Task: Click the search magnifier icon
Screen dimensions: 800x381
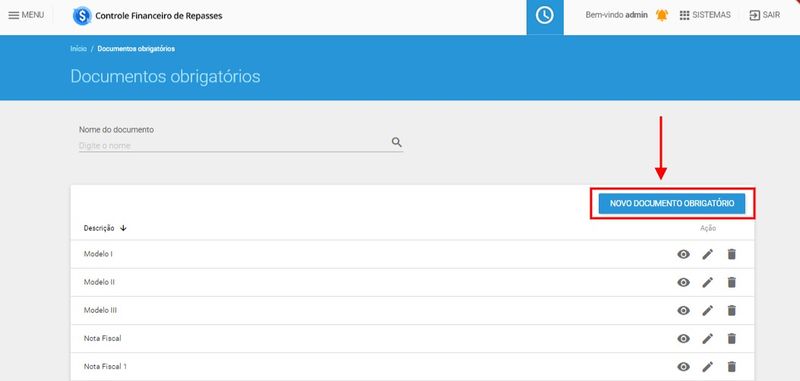Action: click(396, 142)
